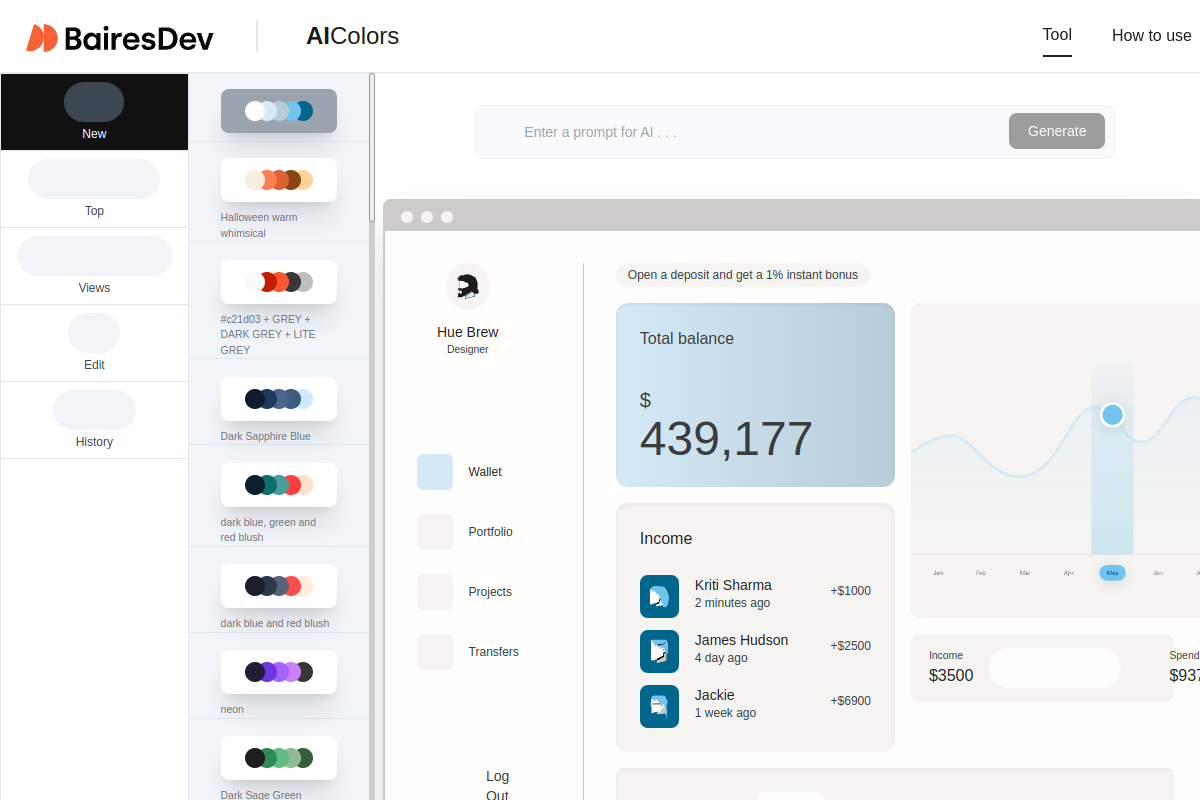Select the #c21d03 grey palette swatch
This screenshot has height=800, width=1200.
click(x=279, y=282)
